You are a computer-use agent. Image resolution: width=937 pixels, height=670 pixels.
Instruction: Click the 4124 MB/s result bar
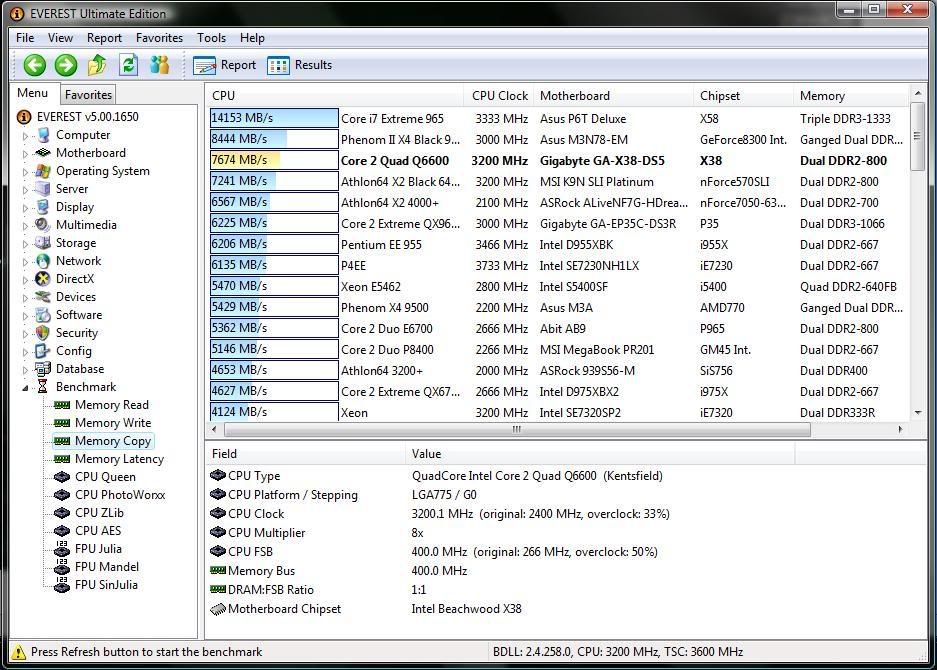274,412
